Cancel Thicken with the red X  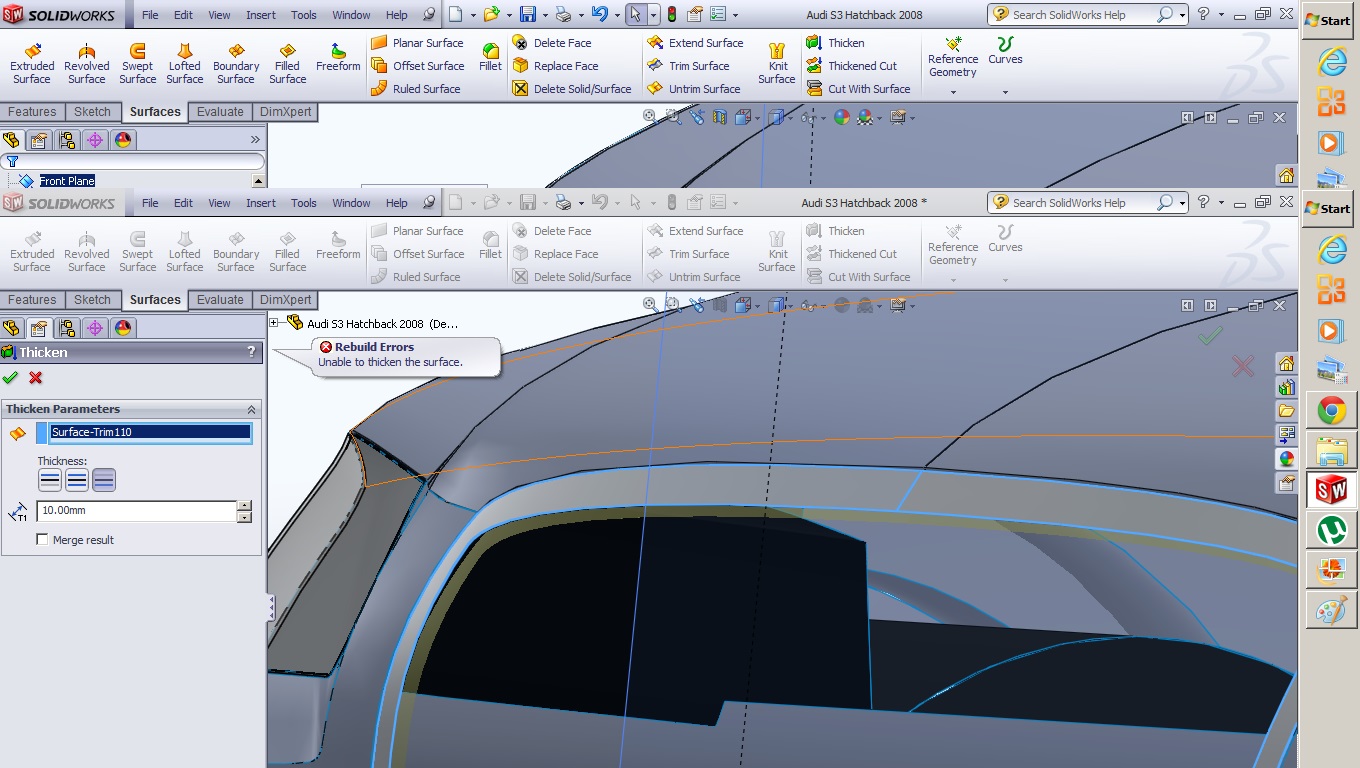pos(36,377)
